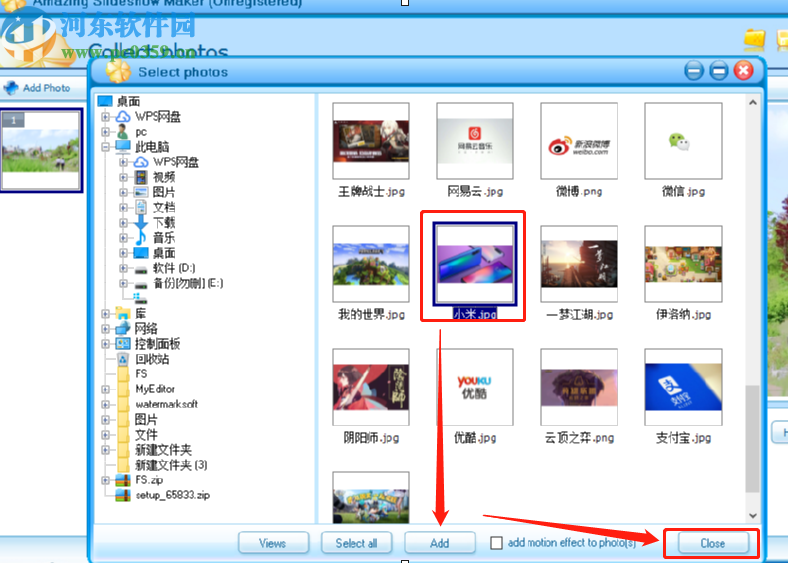The image size is (788, 563).
Task: Click the watermarksoft folder icon
Action: (123, 404)
